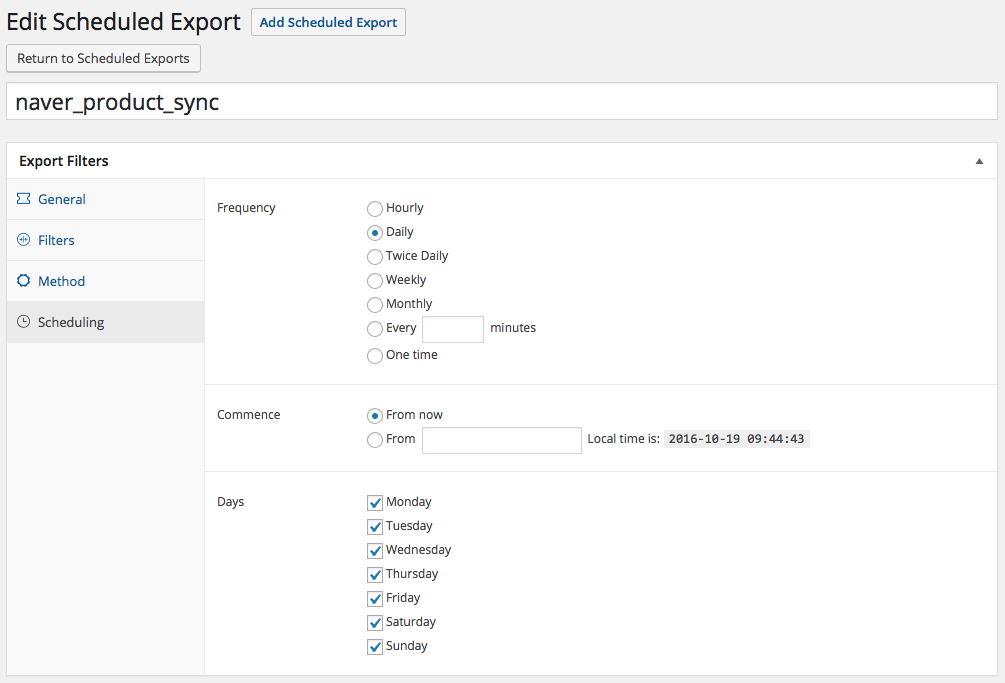Click the Scheduling tab clock icon

click(x=24, y=322)
